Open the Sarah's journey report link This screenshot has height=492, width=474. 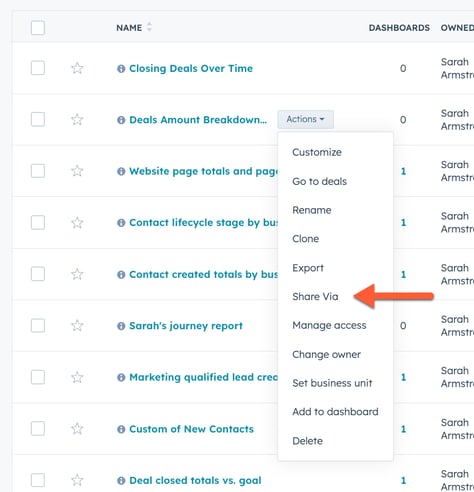pyautogui.click(x=186, y=326)
